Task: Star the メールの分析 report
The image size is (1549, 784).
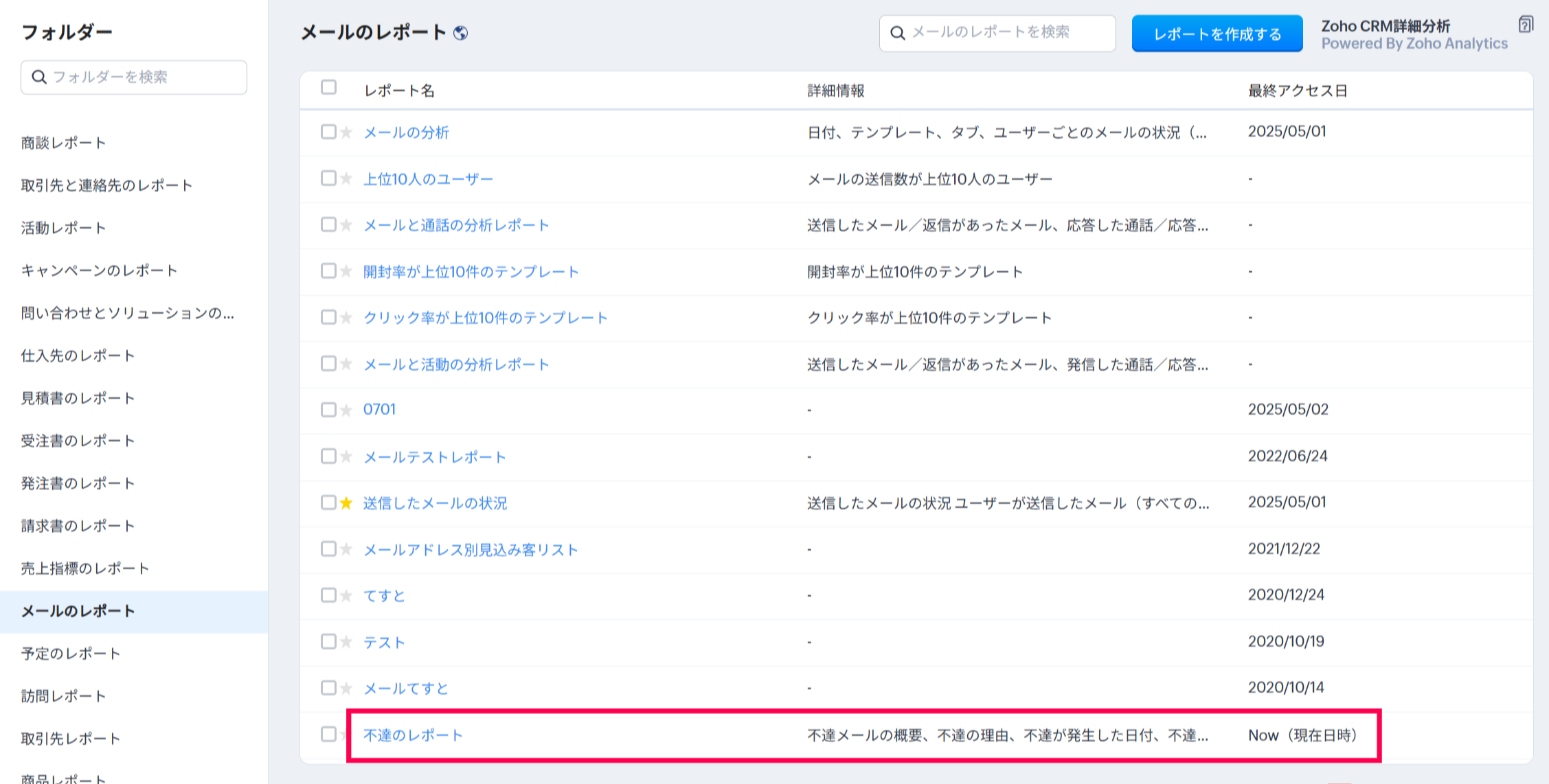Action: coord(346,132)
